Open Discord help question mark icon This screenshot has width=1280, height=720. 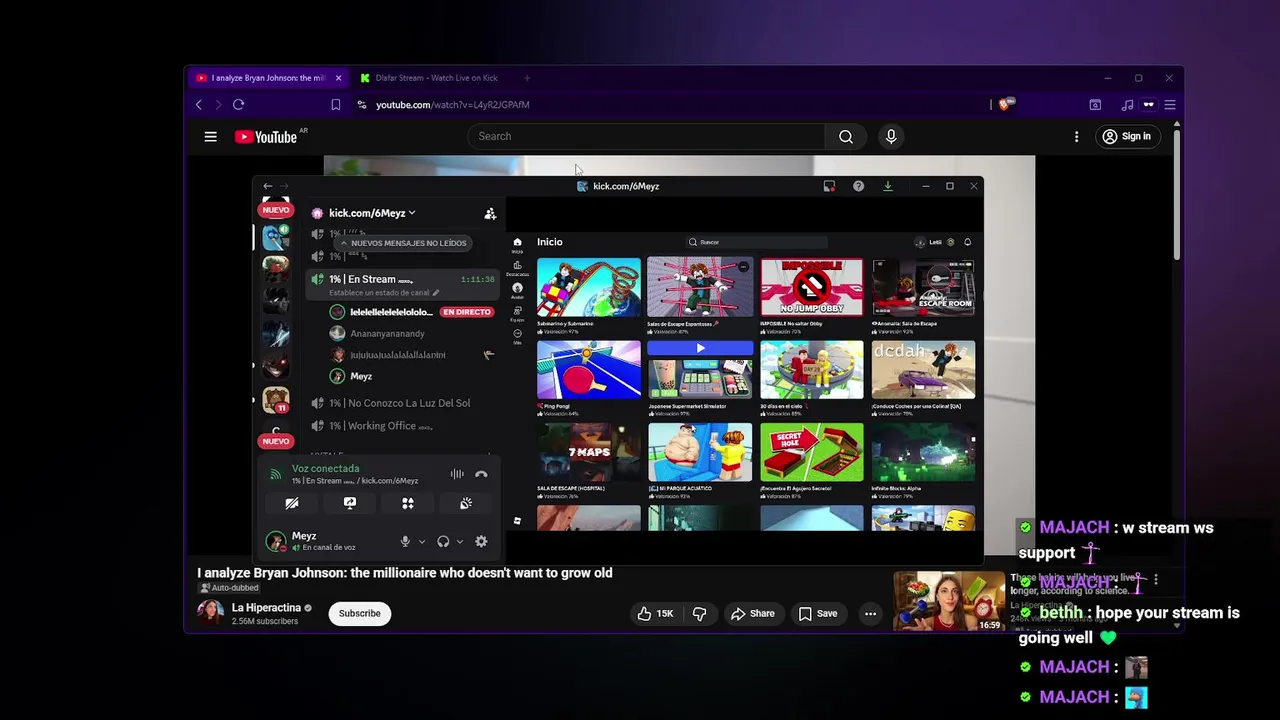pyautogui.click(x=858, y=186)
